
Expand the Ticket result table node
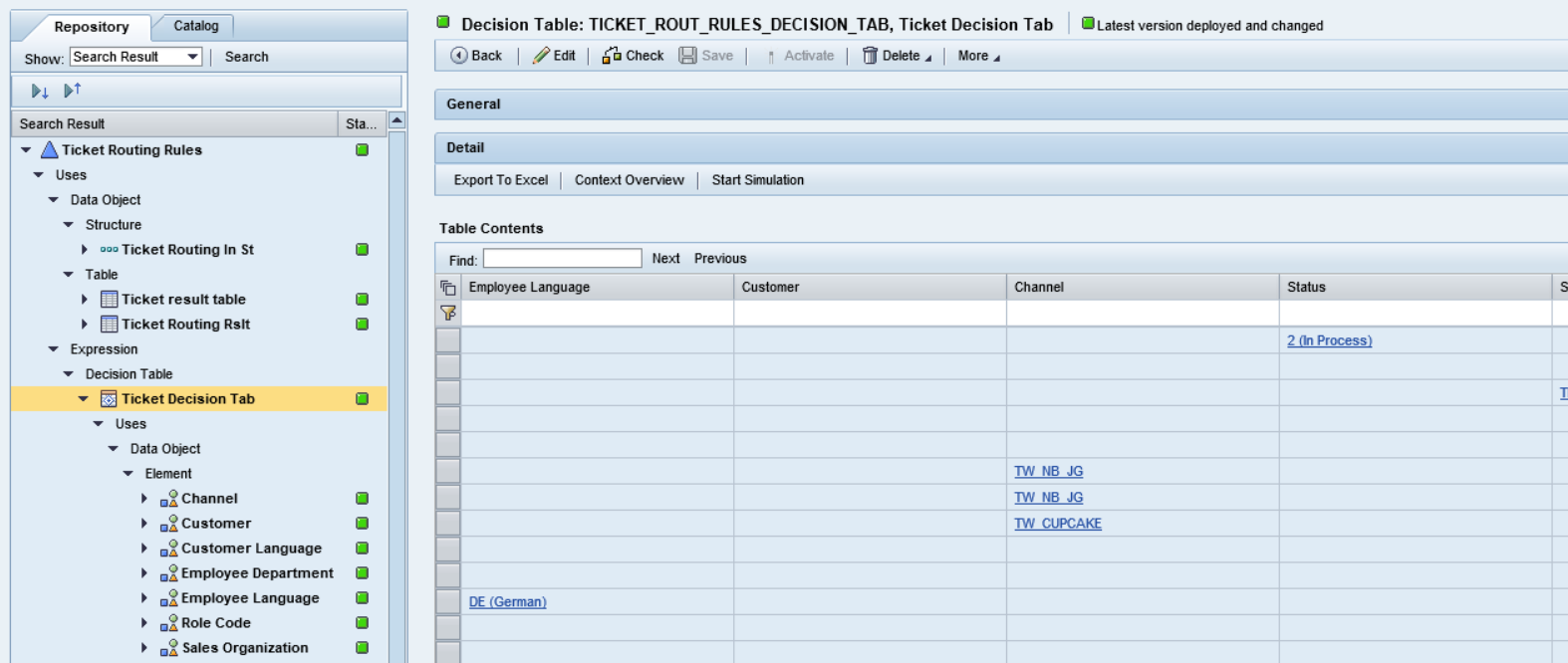(85, 300)
